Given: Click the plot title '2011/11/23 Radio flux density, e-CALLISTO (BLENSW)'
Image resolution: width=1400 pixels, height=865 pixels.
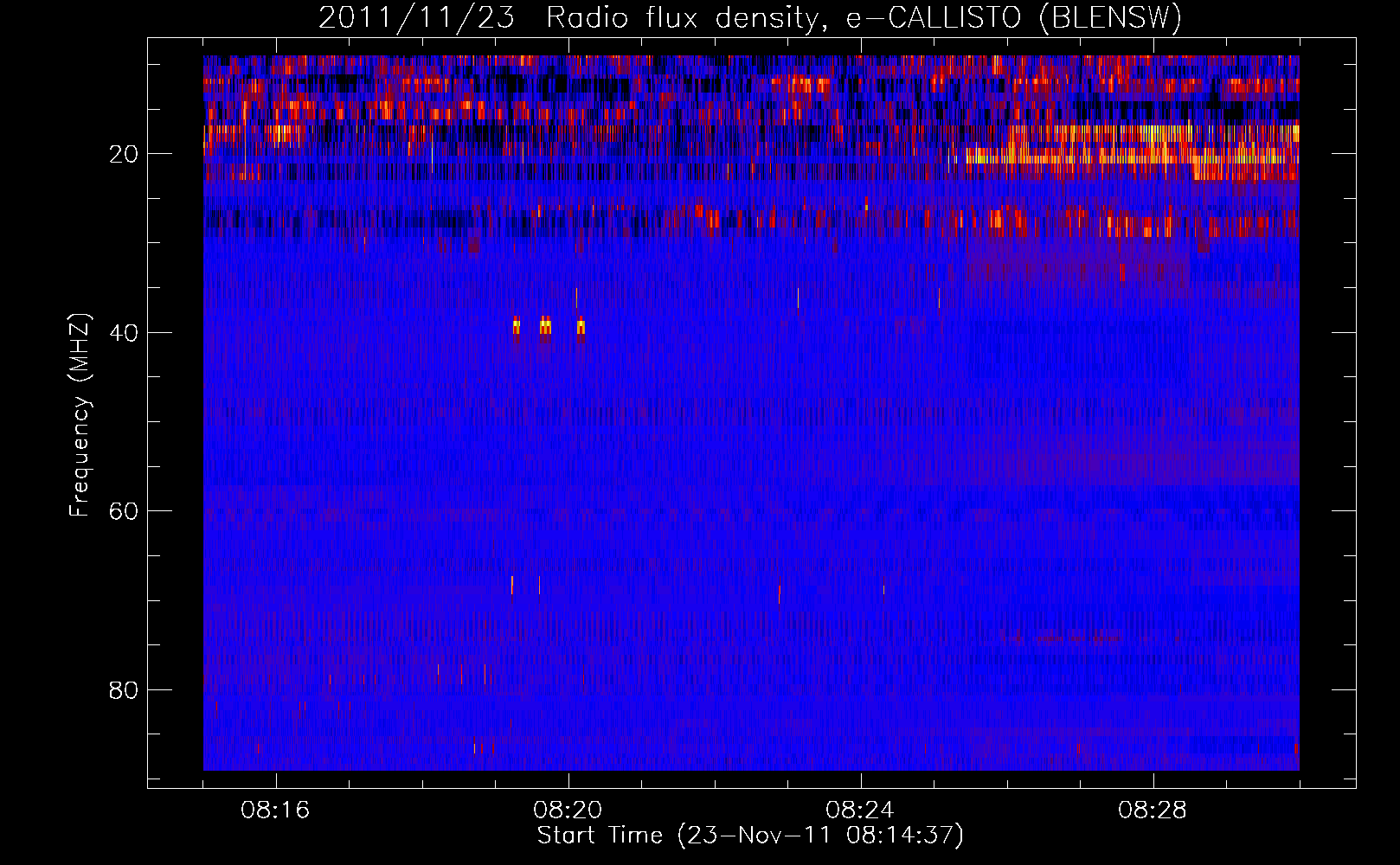Looking at the screenshot, I should pos(750,17).
